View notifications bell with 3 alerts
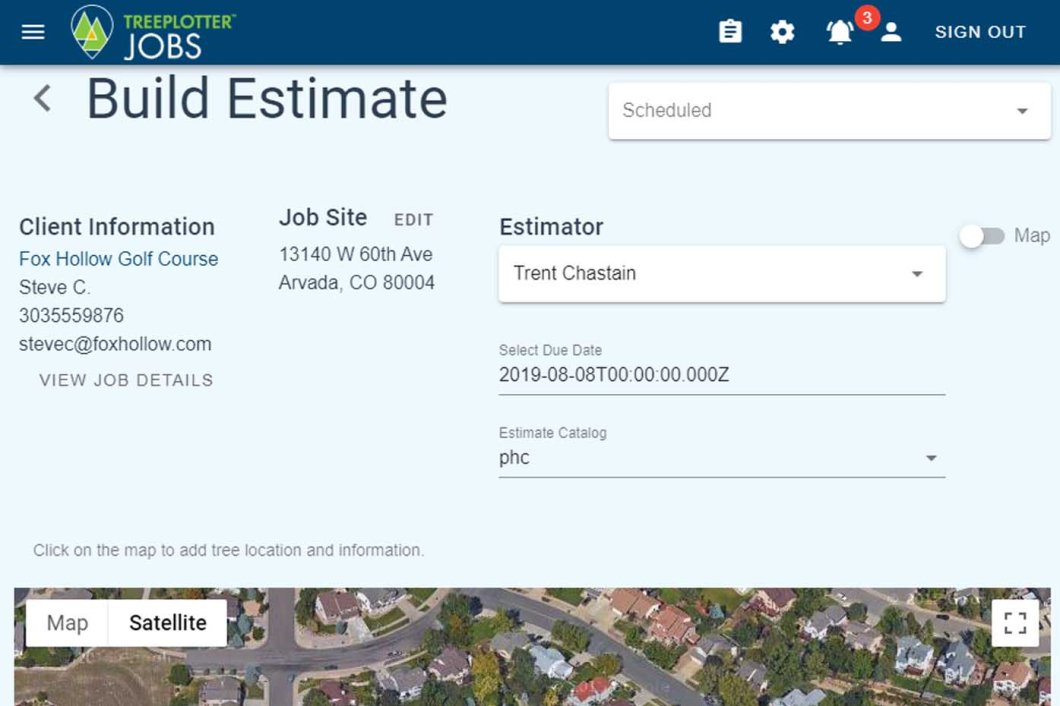This screenshot has width=1060, height=706. pos(840,32)
